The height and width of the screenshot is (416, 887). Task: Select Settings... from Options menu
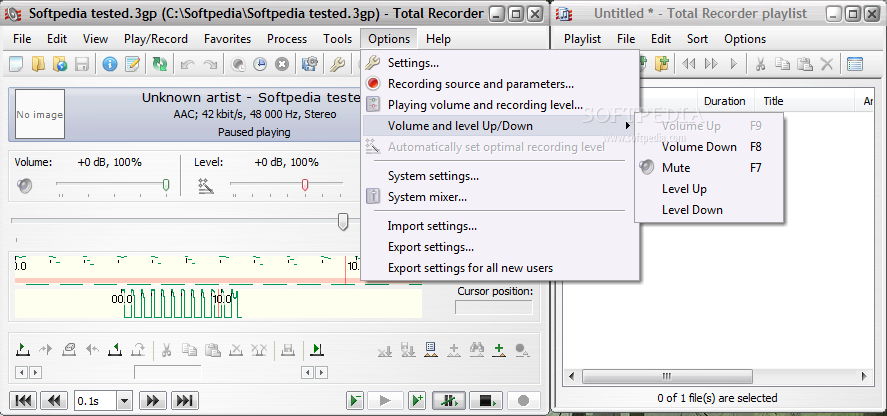click(500, 63)
